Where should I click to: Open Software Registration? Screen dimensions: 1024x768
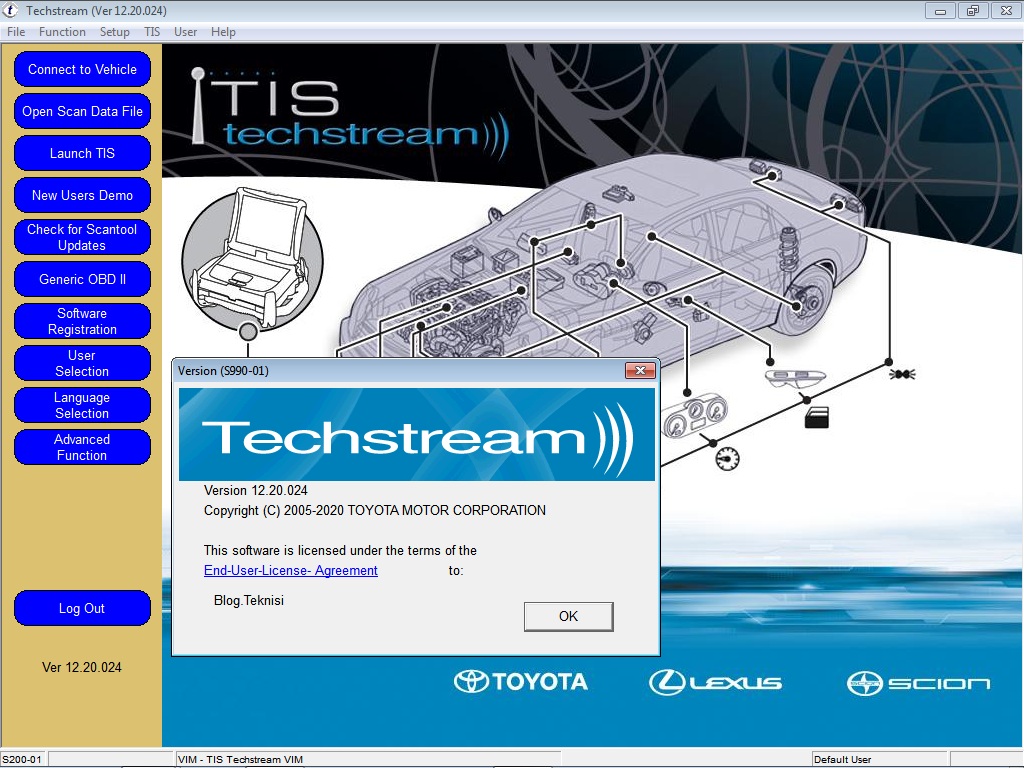pyautogui.click(x=82, y=321)
